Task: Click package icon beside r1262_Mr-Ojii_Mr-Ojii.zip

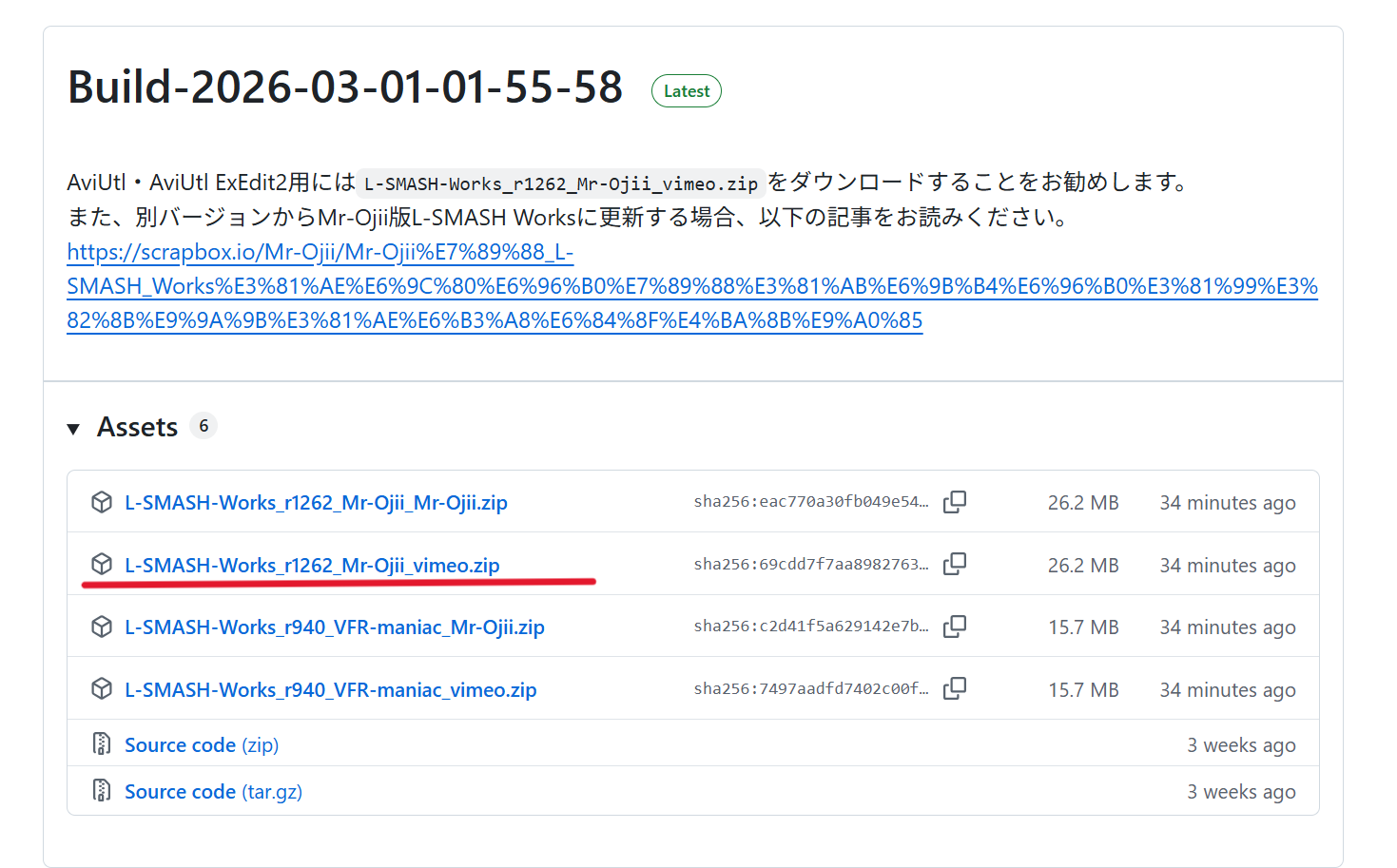Action: click(102, 502)
